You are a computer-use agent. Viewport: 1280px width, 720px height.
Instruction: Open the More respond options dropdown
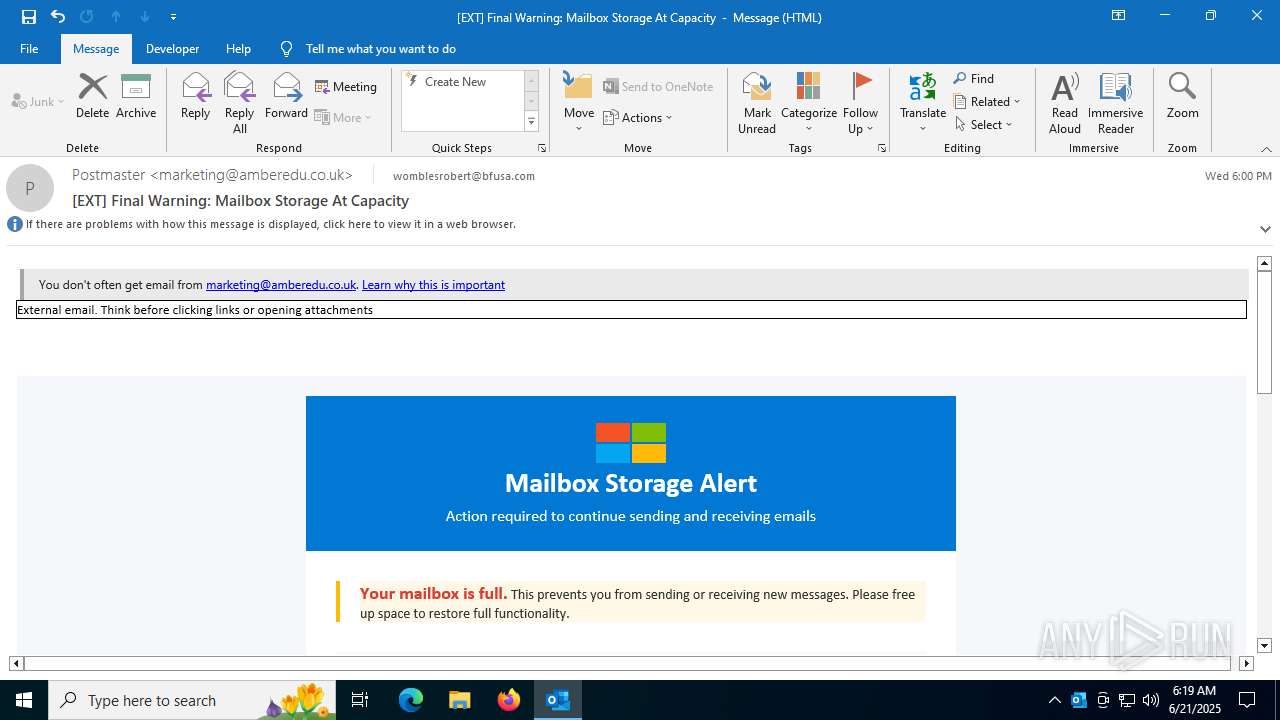343,117
